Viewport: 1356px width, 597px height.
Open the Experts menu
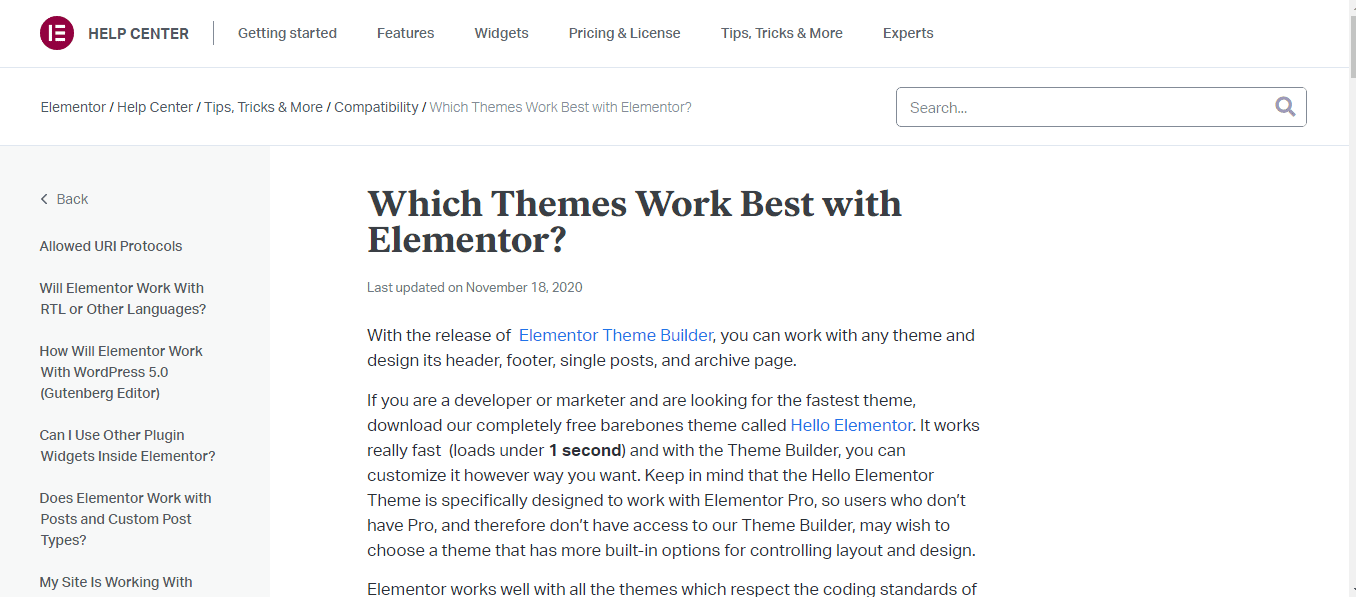point(908,33)
